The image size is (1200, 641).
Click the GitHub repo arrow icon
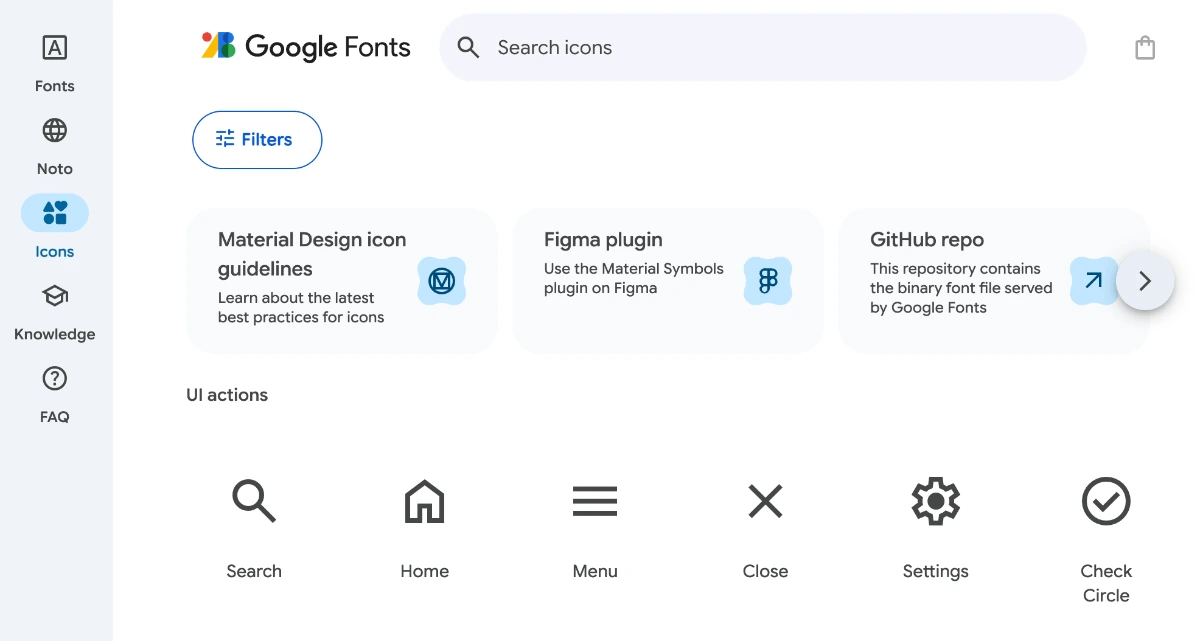click(1093, 281)
